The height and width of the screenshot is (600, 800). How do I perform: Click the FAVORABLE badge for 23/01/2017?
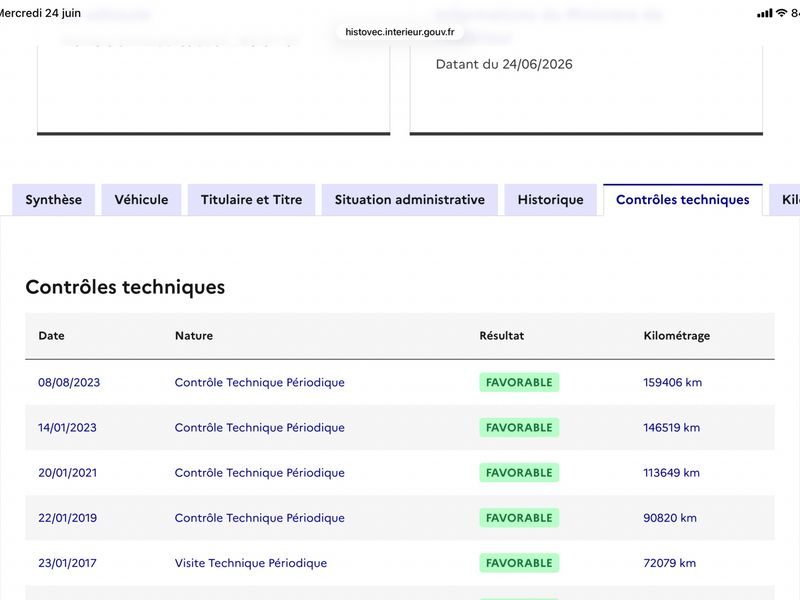519,563
